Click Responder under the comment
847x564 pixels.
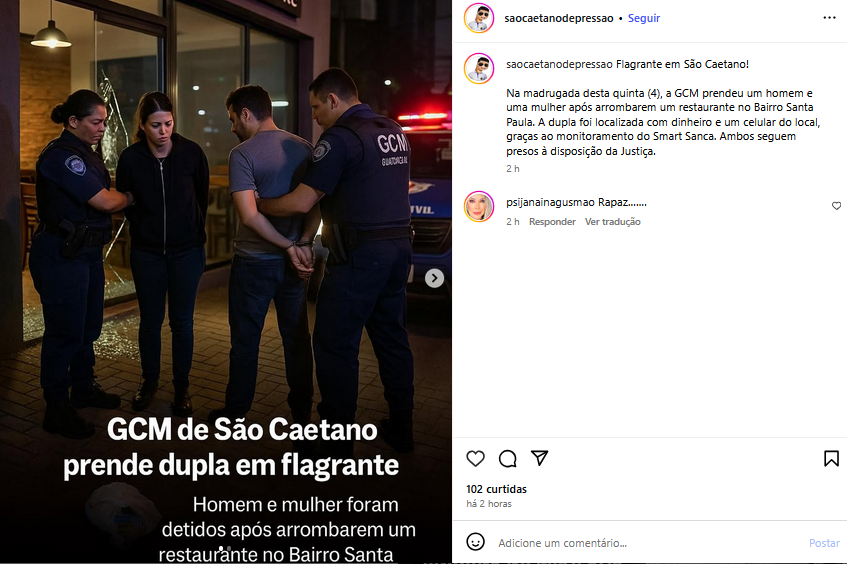click(x=552, y=221)
